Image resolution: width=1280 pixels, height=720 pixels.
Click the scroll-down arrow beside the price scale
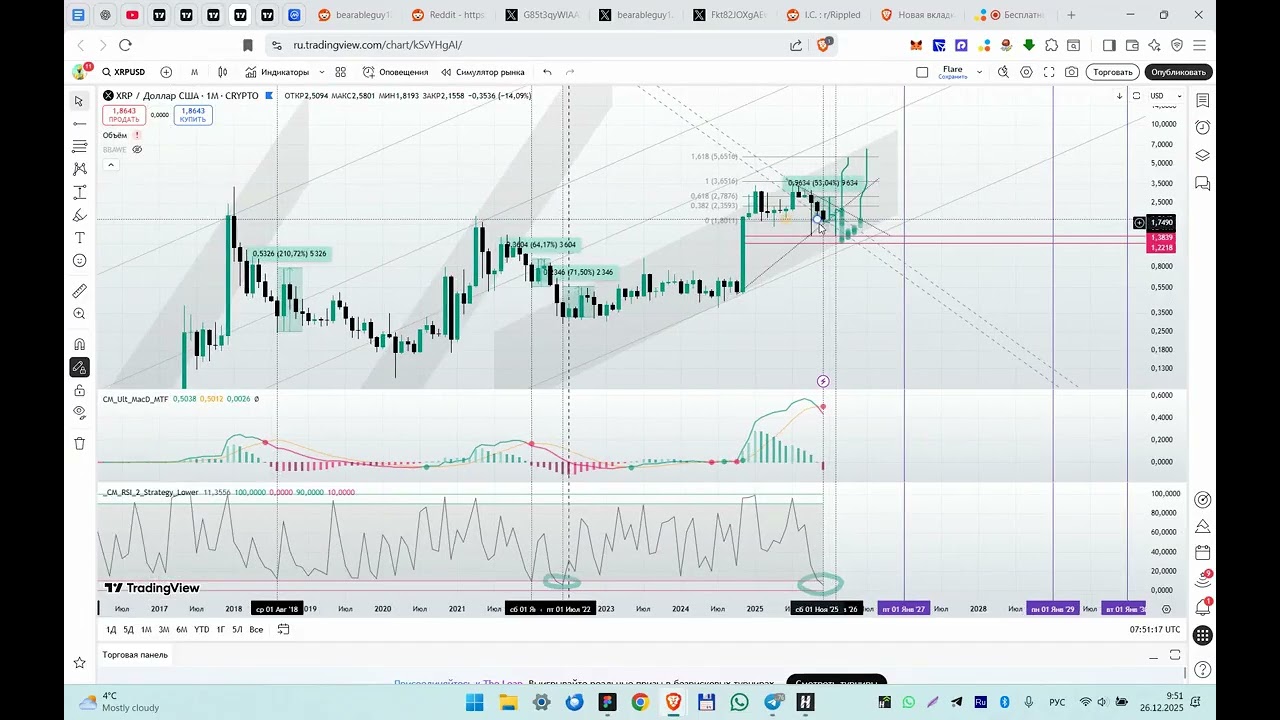[x=1119, y=96]
